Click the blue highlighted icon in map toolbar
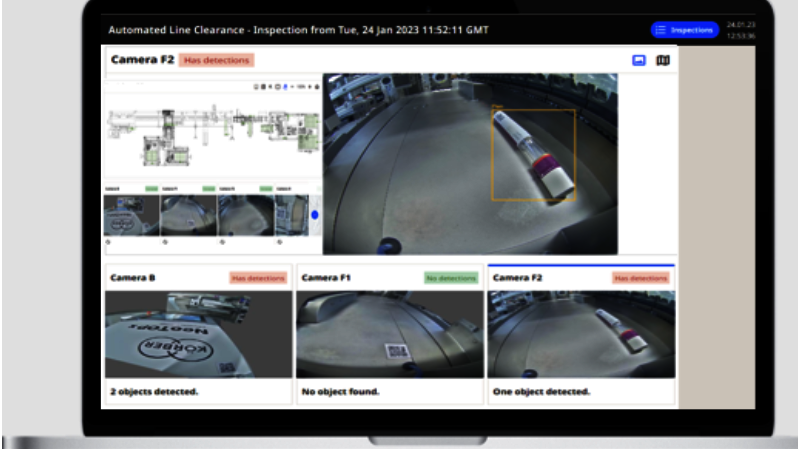The width and height of the screenshot is (798, 449). 287,87
